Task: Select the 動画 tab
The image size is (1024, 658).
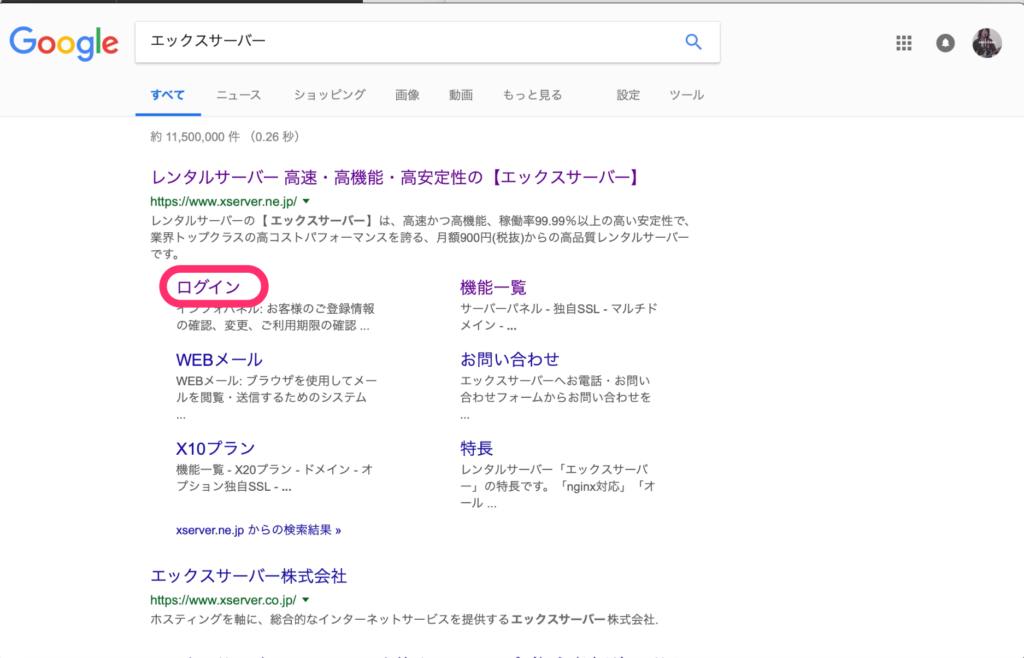Action: click(461, 95)
